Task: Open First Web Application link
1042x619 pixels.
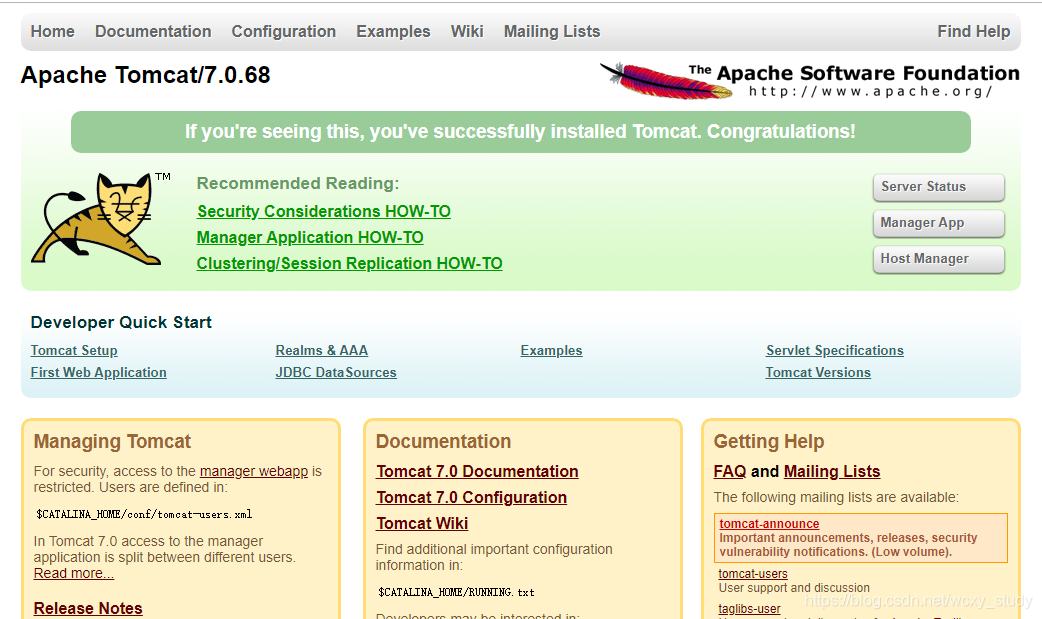Action: click(x=98, y=372)
